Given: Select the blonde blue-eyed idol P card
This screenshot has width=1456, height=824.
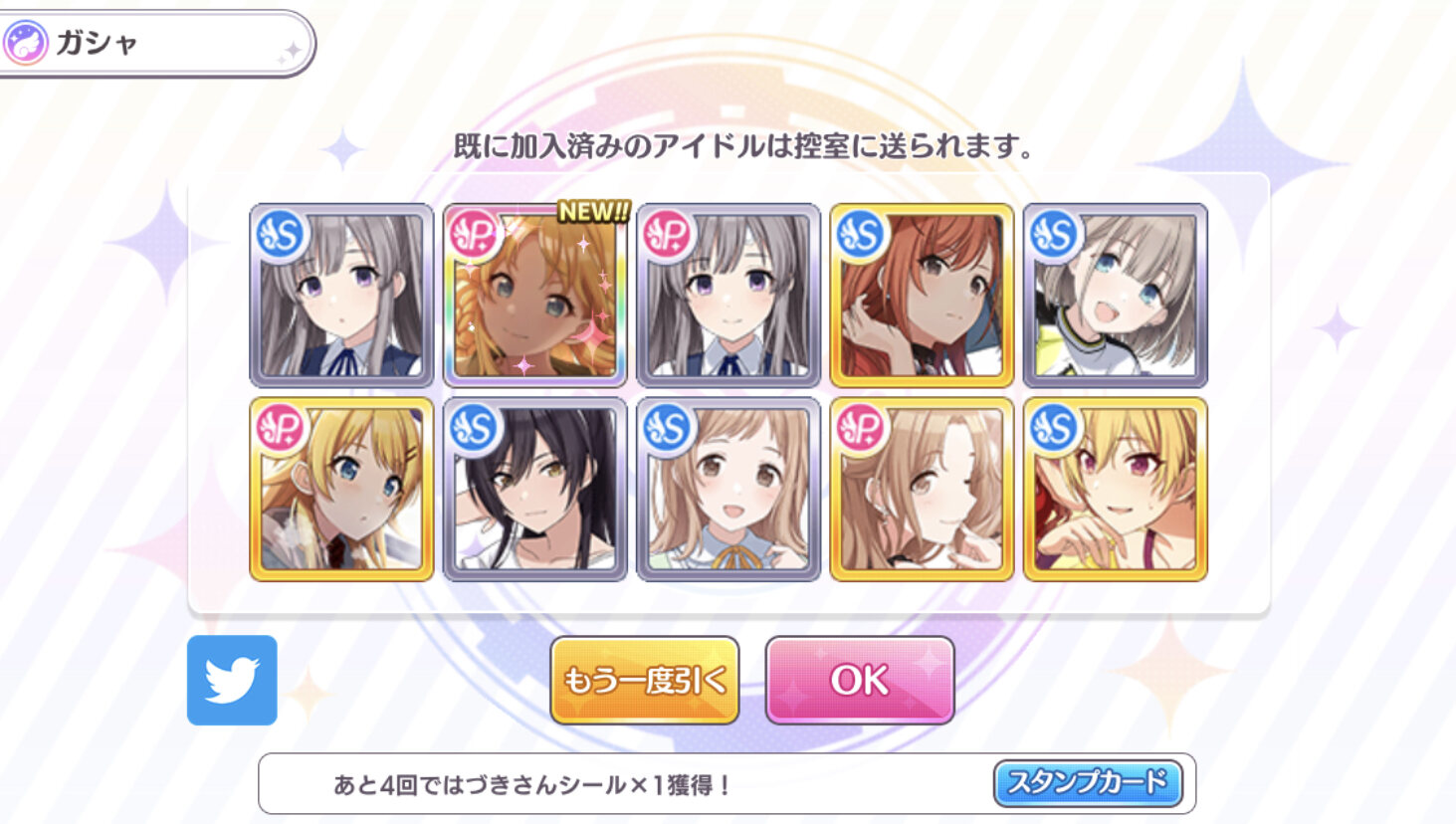Looking at the screenshot, I should coord(341,490).
